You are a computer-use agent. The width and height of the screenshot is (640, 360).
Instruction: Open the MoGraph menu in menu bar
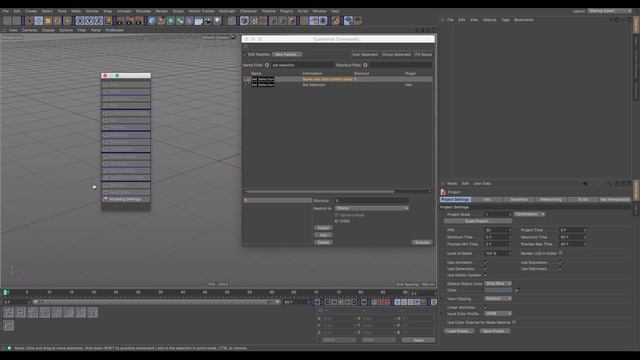pos(227,11)
